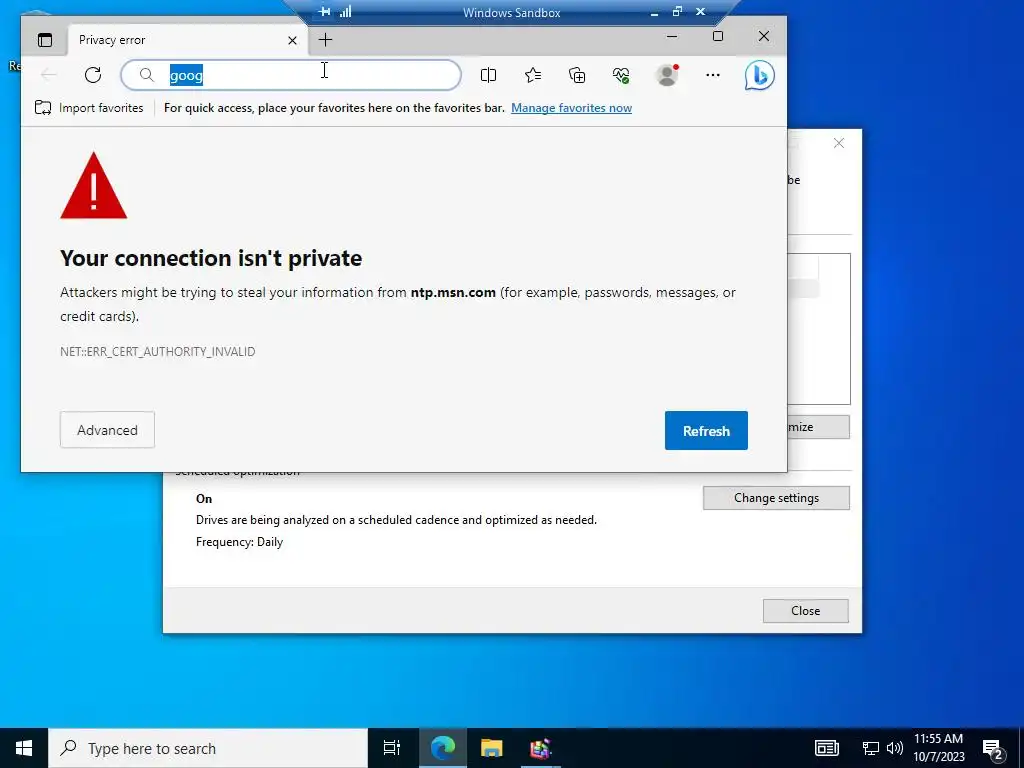1024x768 pixels.
Task: Click the taskbar 'Type here to search' box
Action: tap(208, 748)
